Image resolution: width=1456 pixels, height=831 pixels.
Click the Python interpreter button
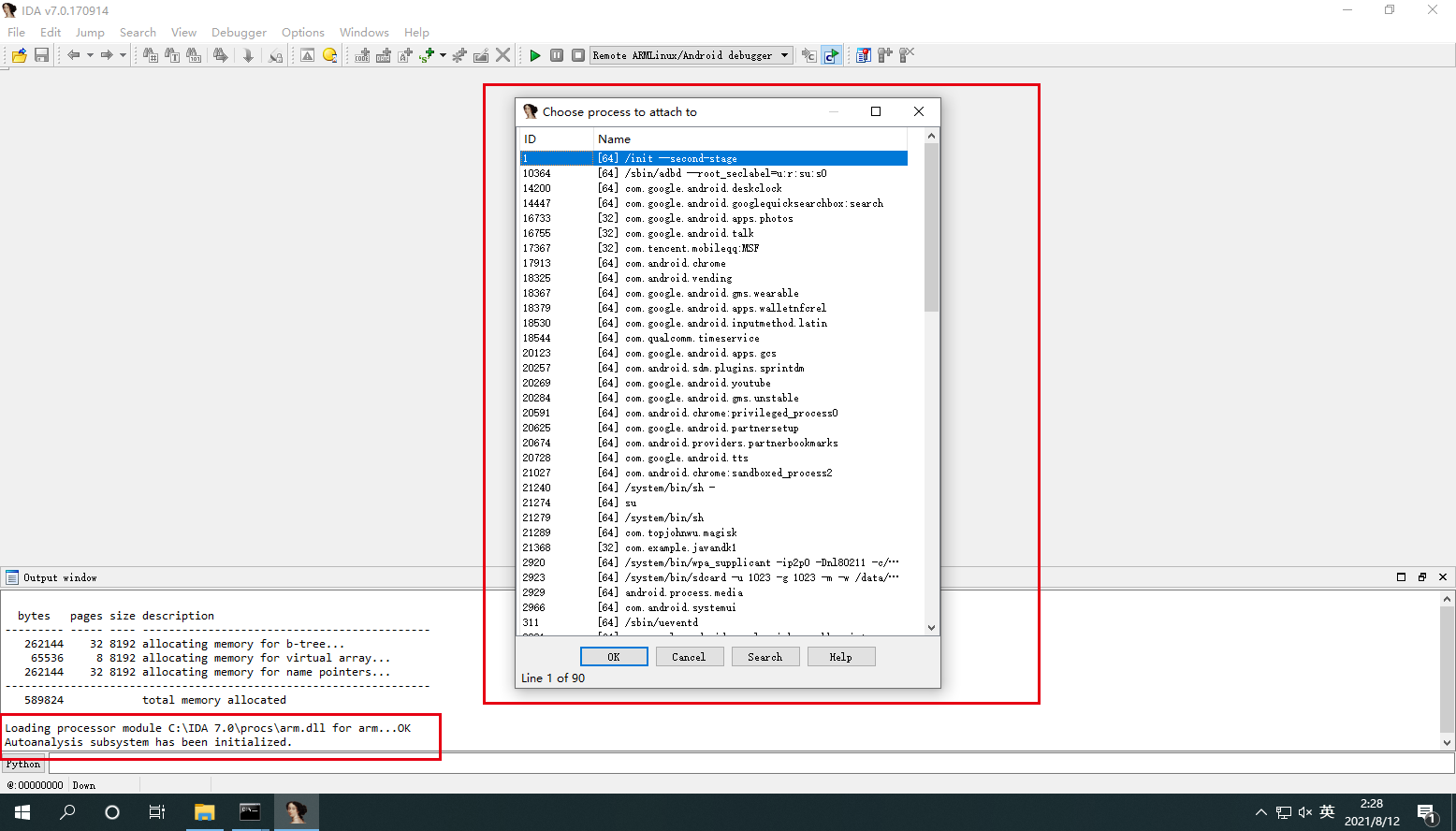coord(23,765)
